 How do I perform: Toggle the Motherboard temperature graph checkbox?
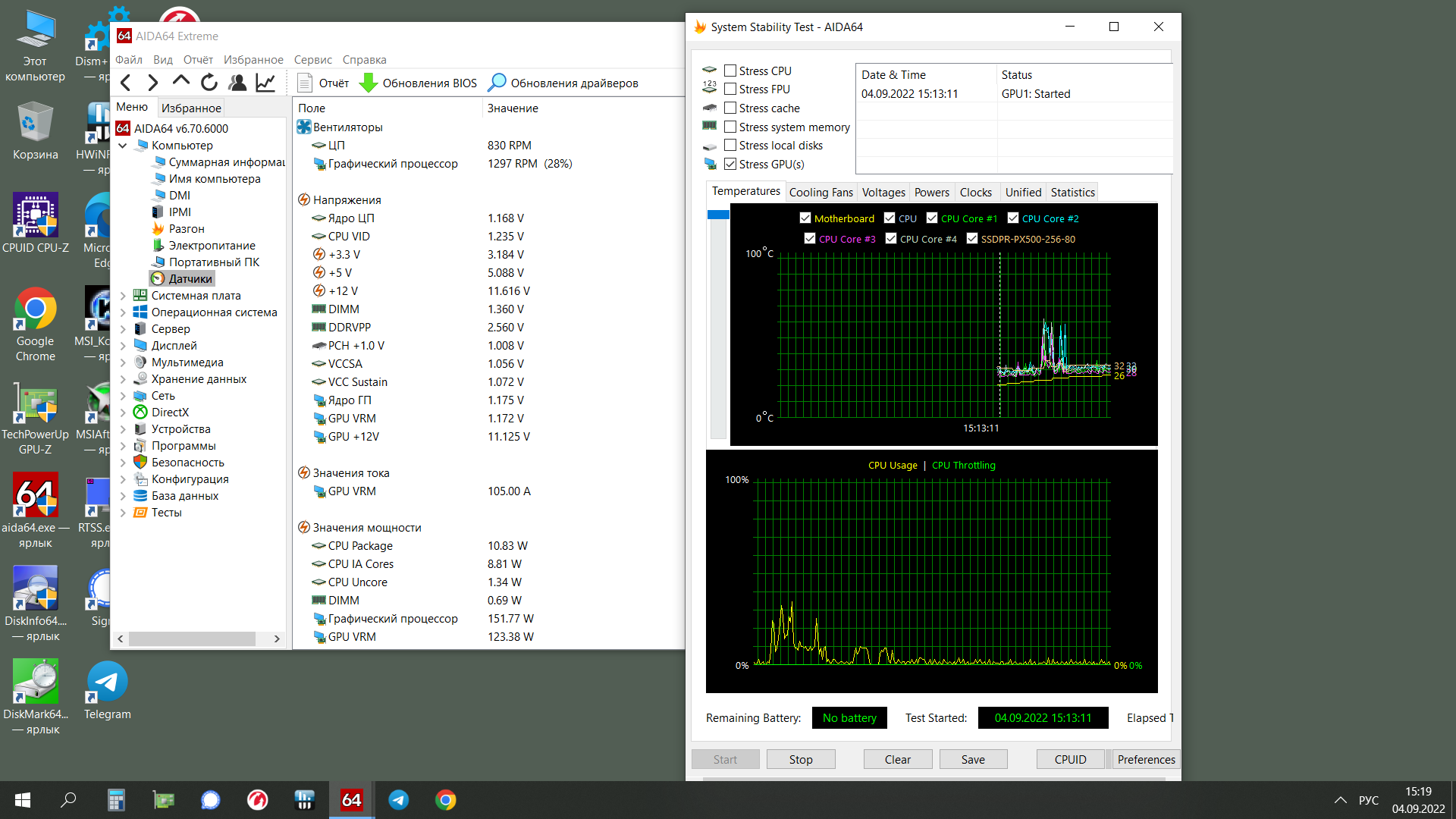pos(805,218)
